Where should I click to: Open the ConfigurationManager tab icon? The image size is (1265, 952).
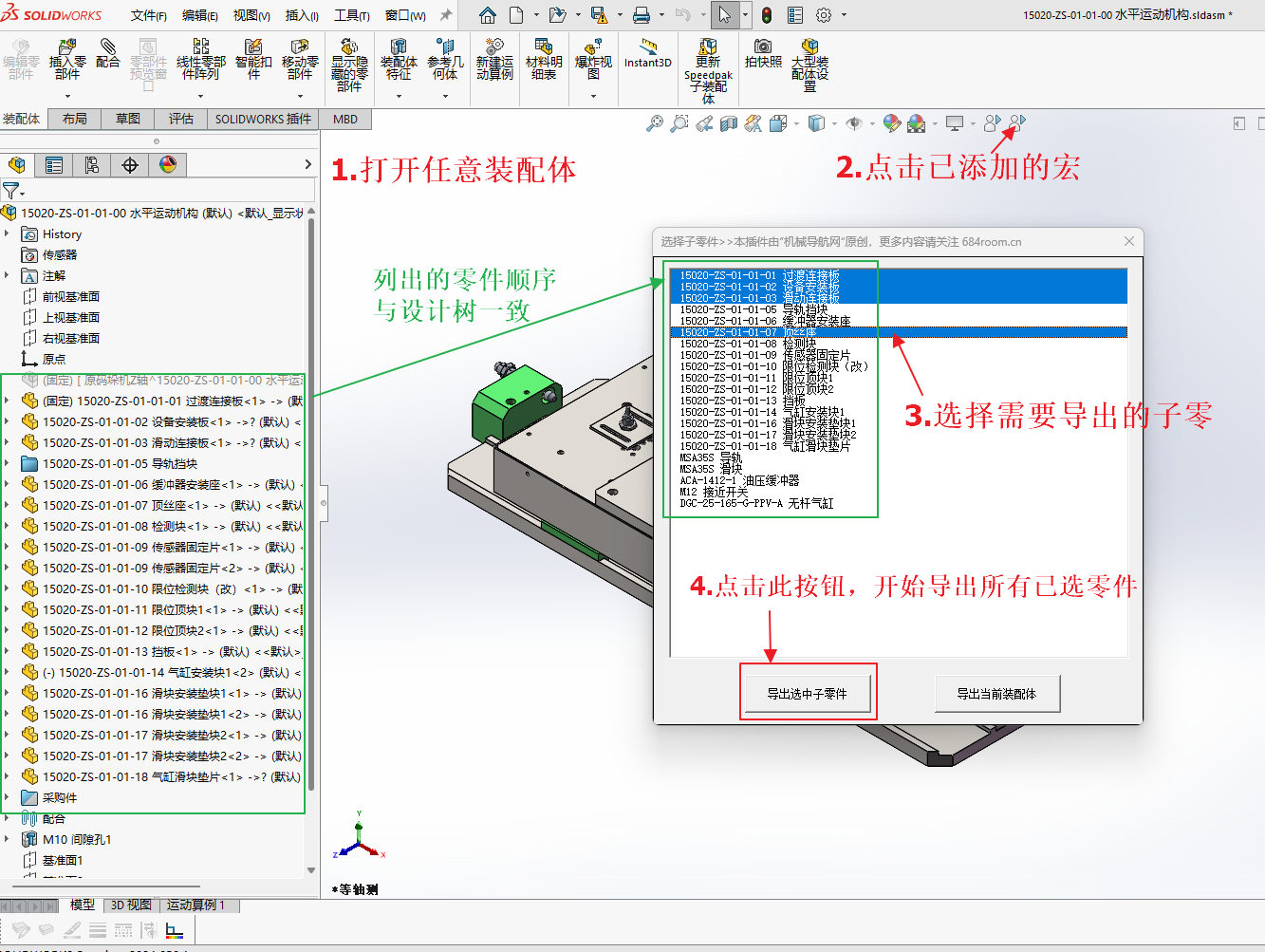click(92, 165)
